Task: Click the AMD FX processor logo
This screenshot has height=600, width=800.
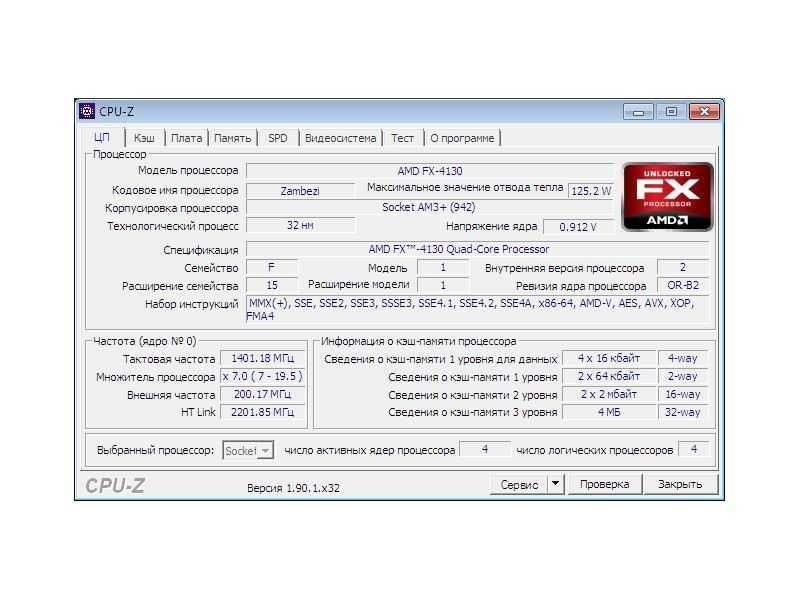Action: (x=667, y=196)
